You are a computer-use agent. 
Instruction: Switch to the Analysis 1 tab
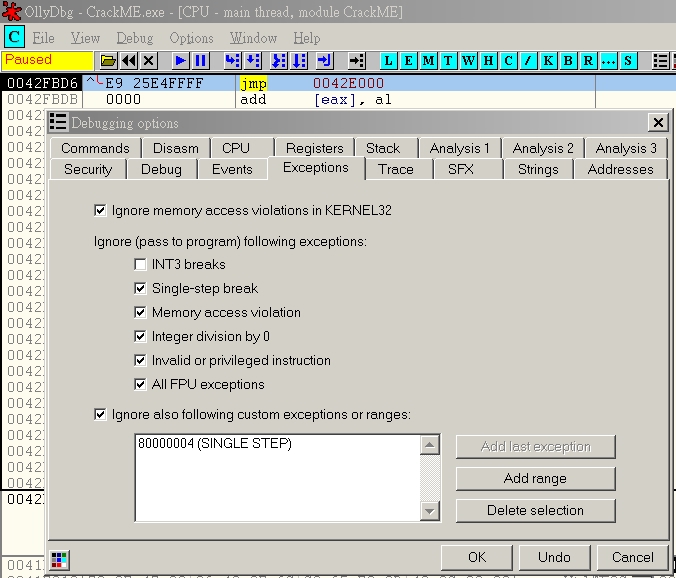(460, 148)
